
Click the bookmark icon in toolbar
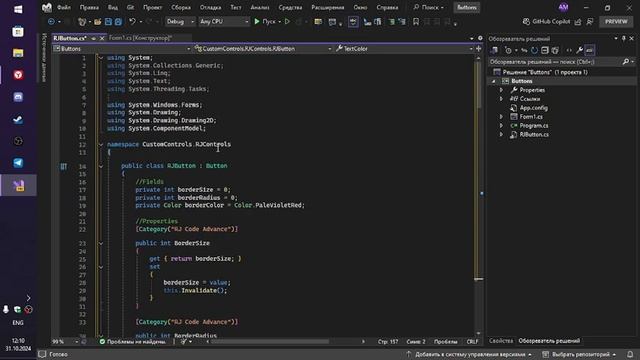click(x=416, y=22)
